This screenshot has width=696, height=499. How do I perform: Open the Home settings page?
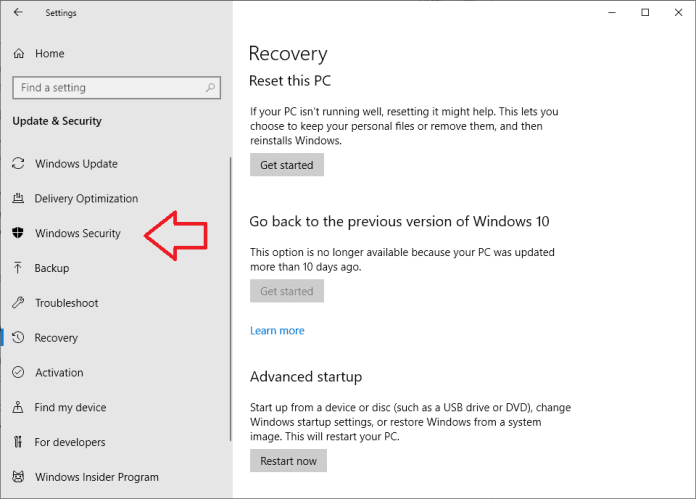tap(50, 54)
